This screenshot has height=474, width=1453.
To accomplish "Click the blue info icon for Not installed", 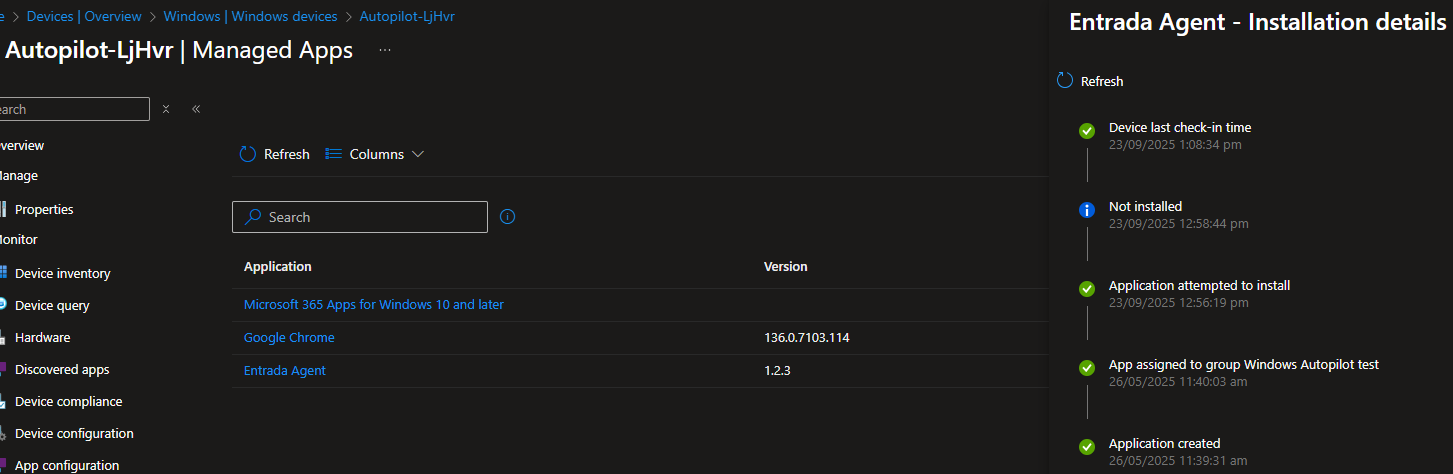I will click(1087, 210).
